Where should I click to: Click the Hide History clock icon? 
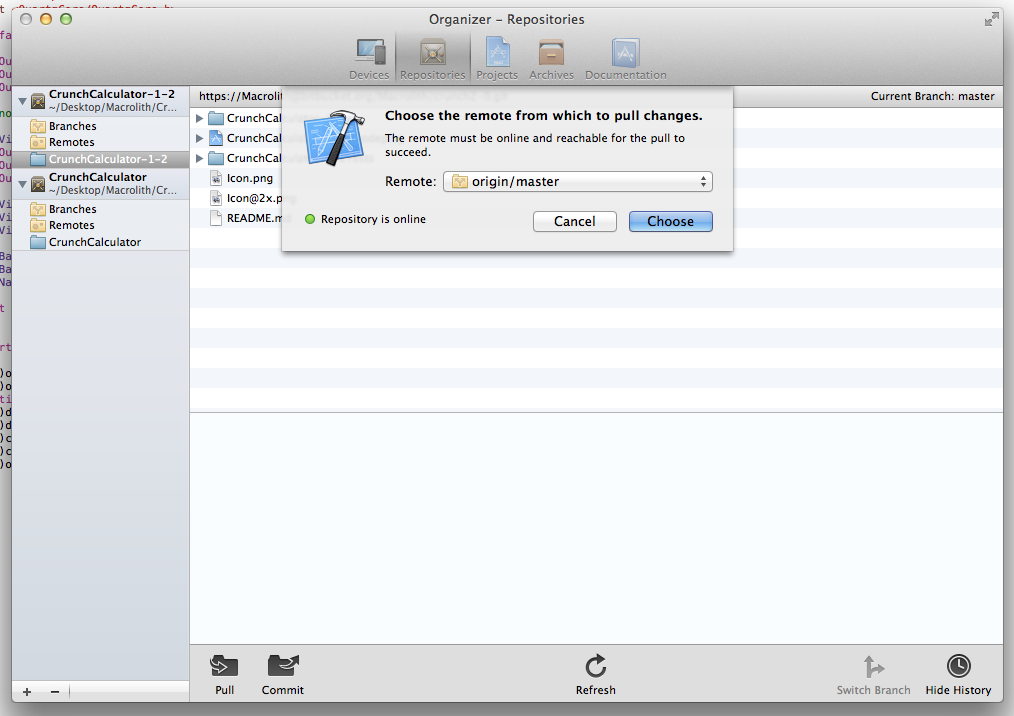(x=958, y=666)
